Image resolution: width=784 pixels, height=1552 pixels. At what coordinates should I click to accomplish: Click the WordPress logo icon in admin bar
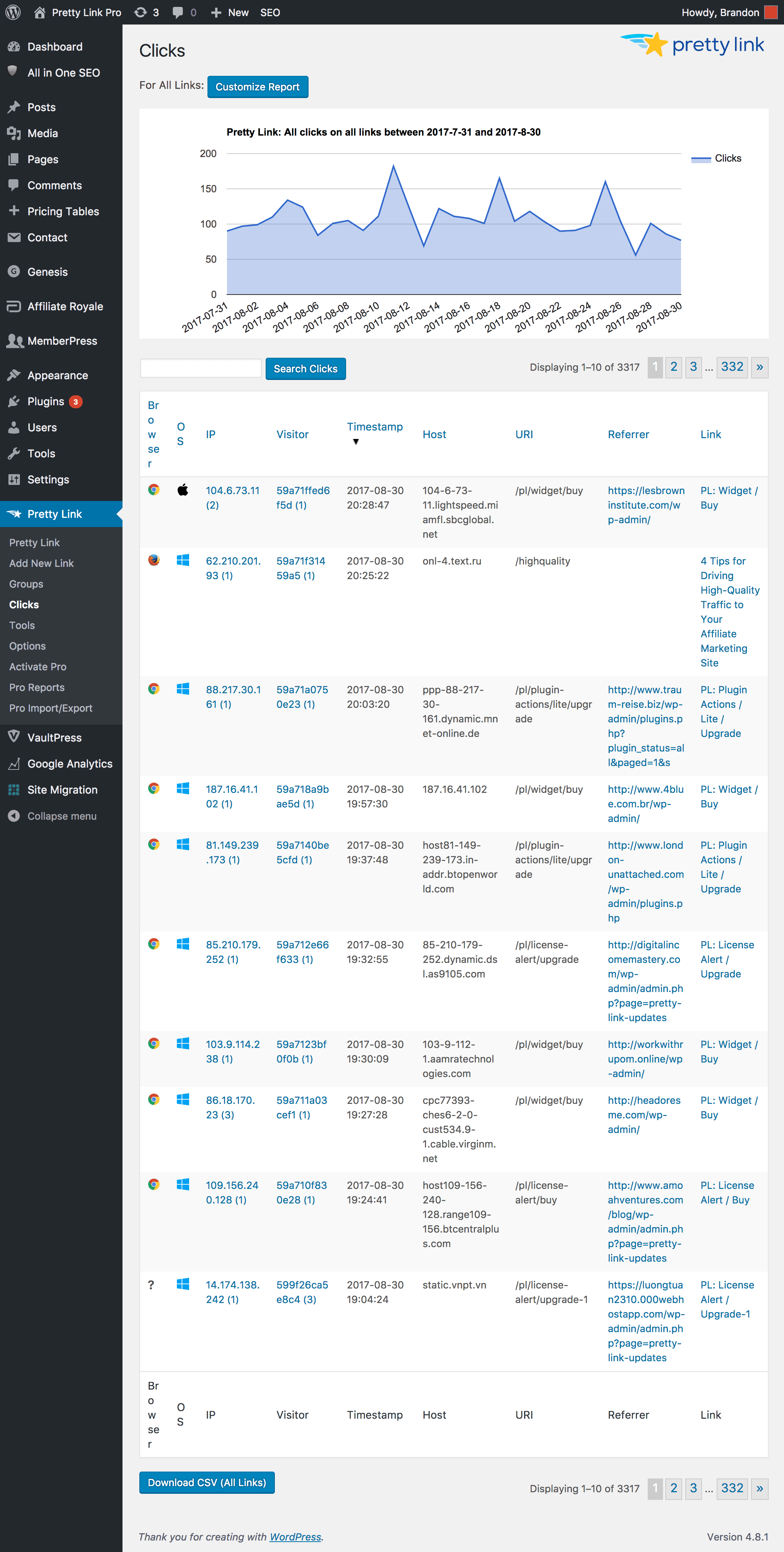tap(13, 12)
